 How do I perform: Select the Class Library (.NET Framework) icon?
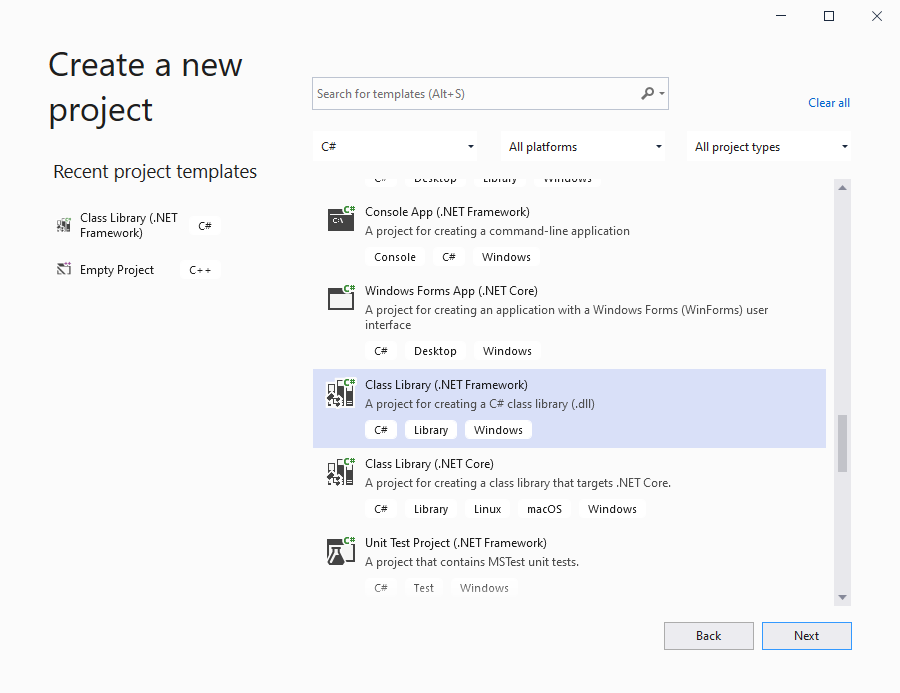coord(340,392)
